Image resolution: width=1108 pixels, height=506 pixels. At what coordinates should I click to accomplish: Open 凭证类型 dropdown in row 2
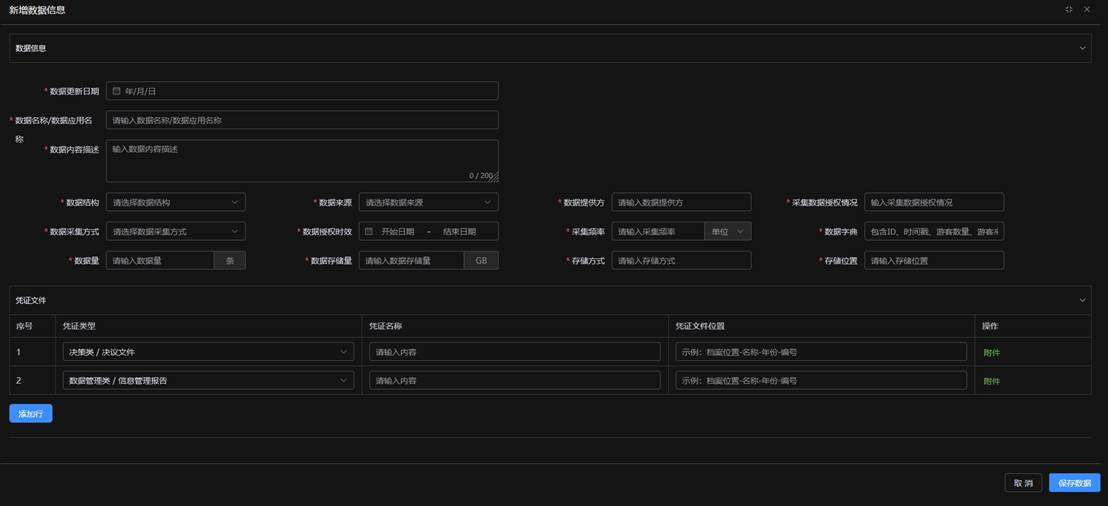207,381
